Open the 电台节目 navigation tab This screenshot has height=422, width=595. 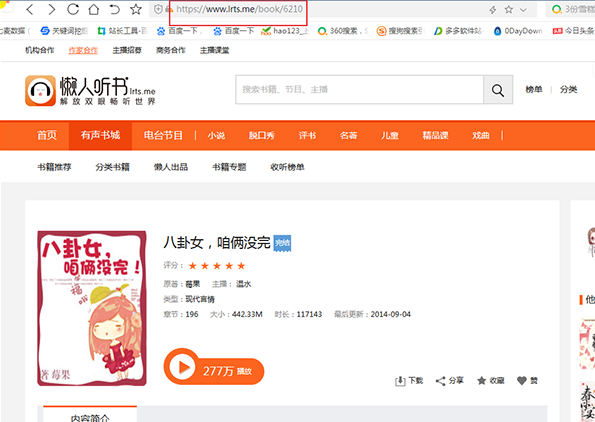(x=163, y=135)
